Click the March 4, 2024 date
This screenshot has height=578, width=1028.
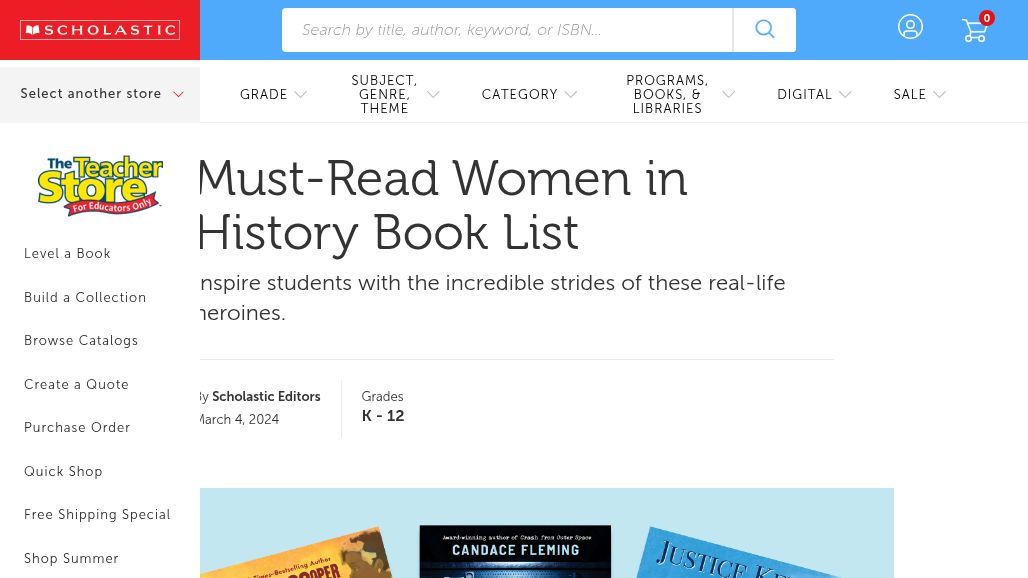pyautogui.click(x=240, y=419)
